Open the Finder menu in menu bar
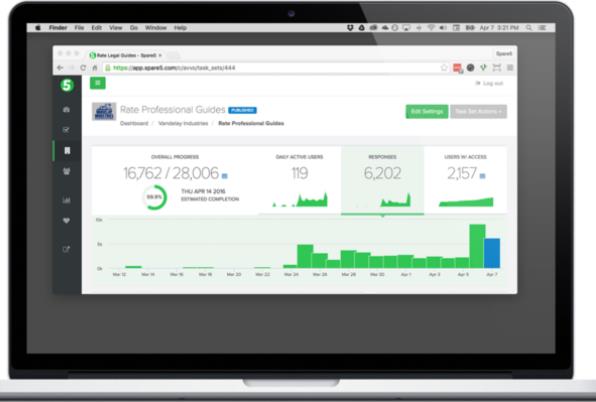 [x=58, y=28]
